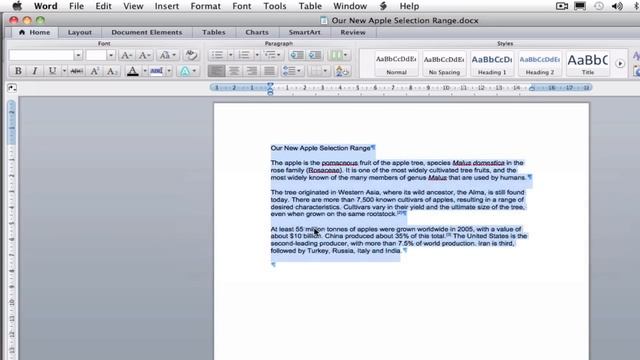The image size is (640, 360).
Task: Toggle Subscript button
Action: coord(111,71)
